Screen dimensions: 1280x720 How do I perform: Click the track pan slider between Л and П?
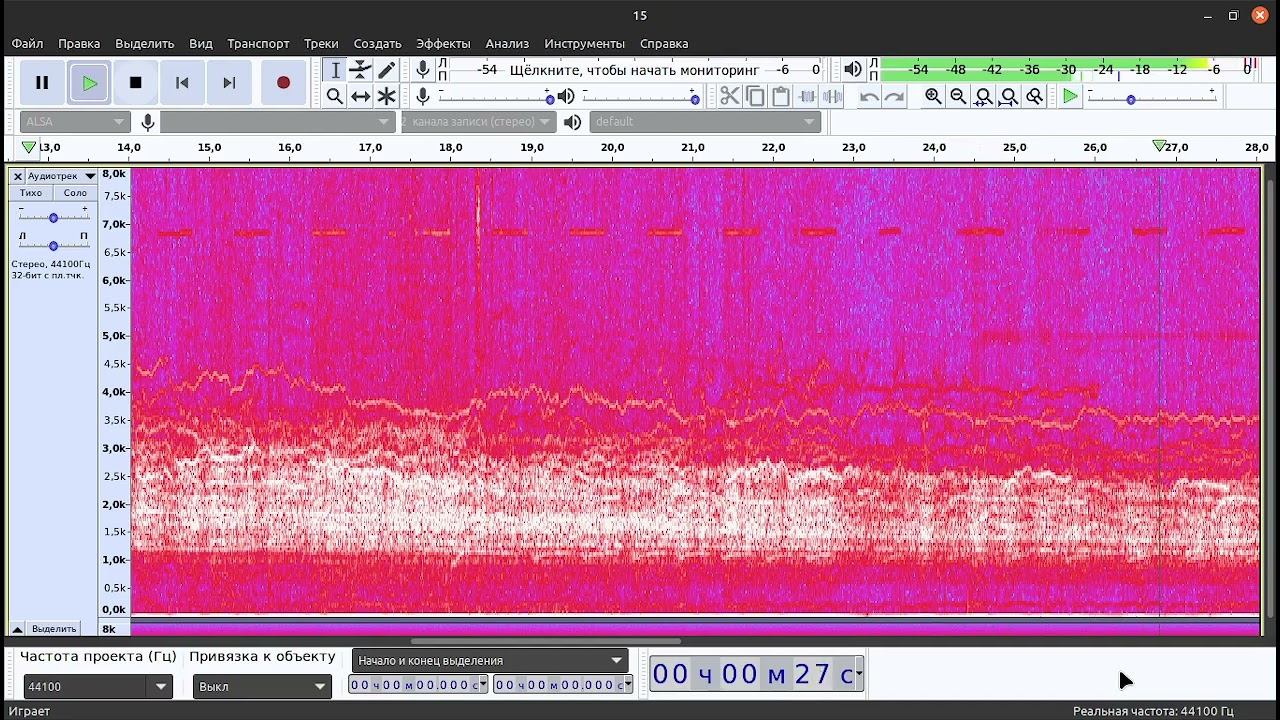(x=53, y=244)
